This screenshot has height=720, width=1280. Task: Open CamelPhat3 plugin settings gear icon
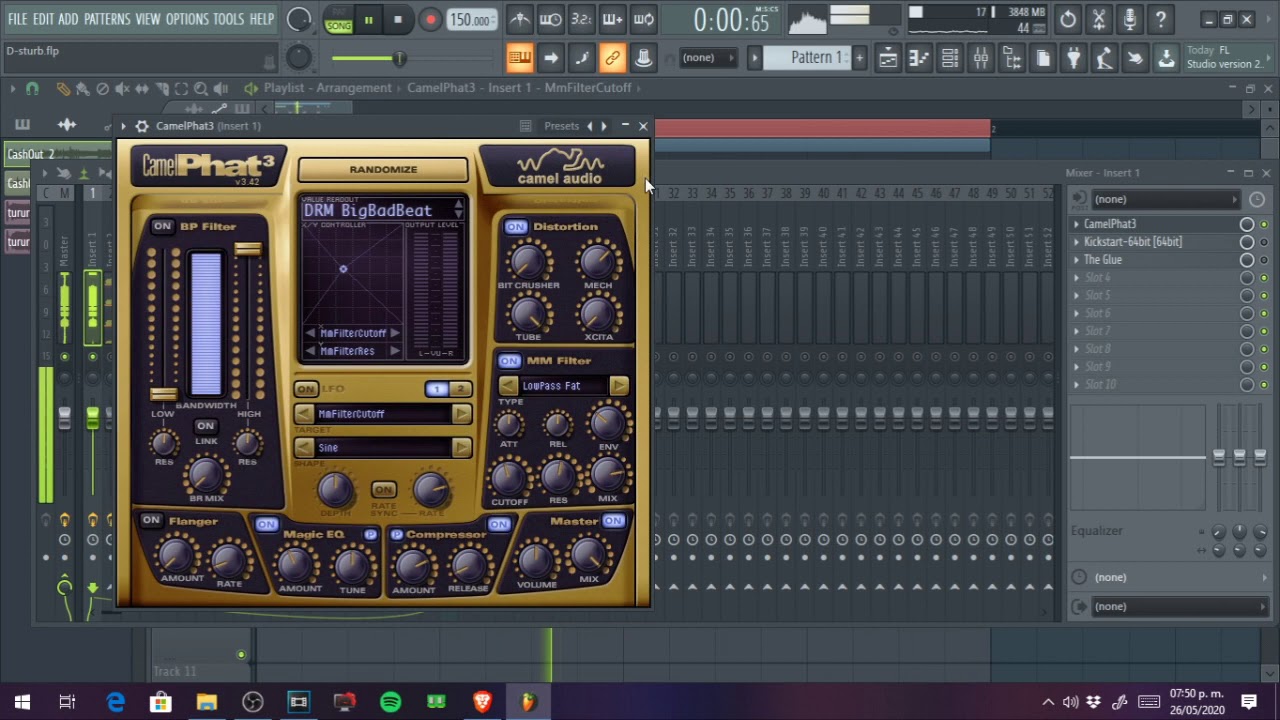(x=142, y=126)
